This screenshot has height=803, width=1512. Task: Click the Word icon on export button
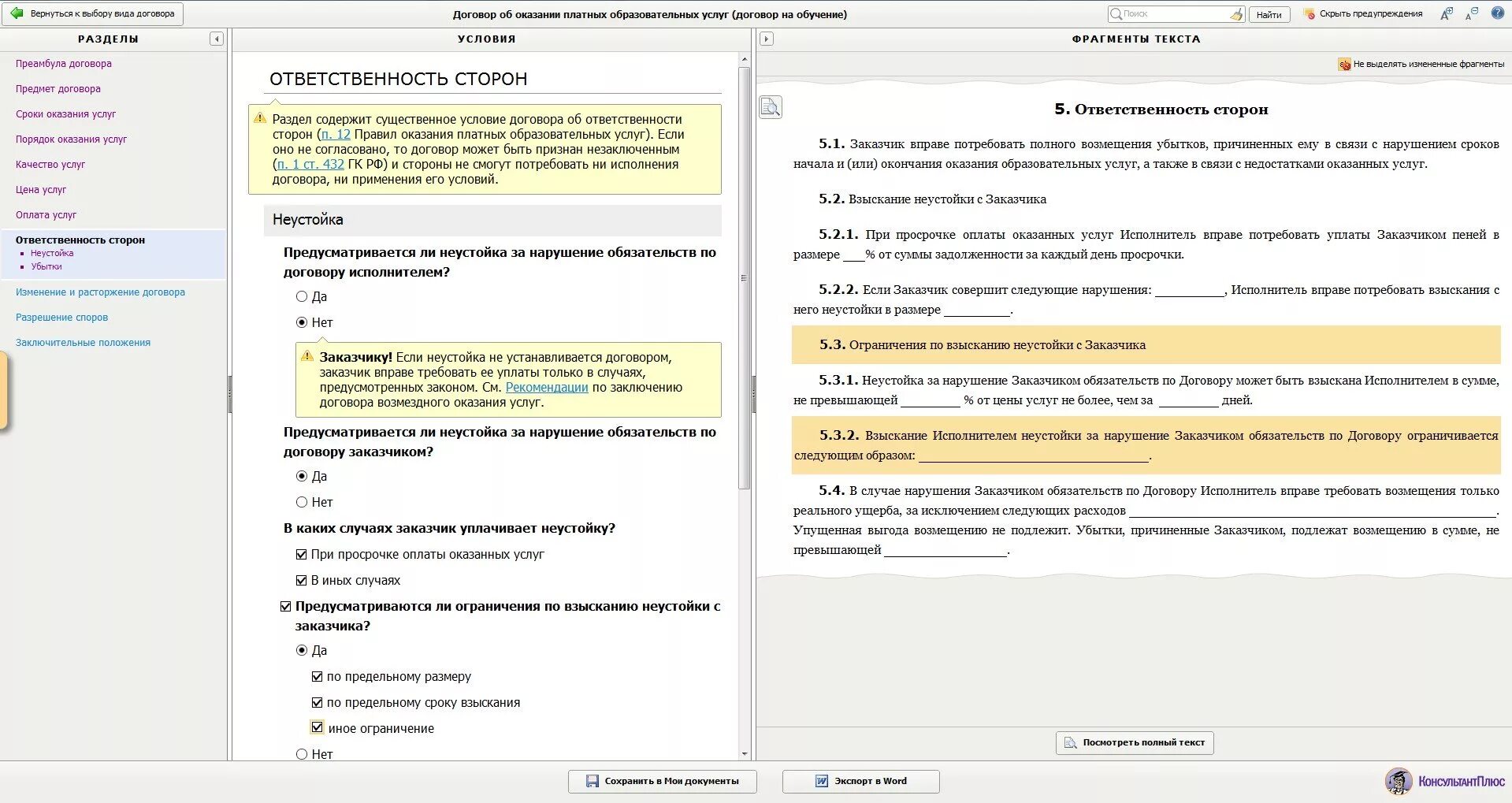tap(821, 781)
